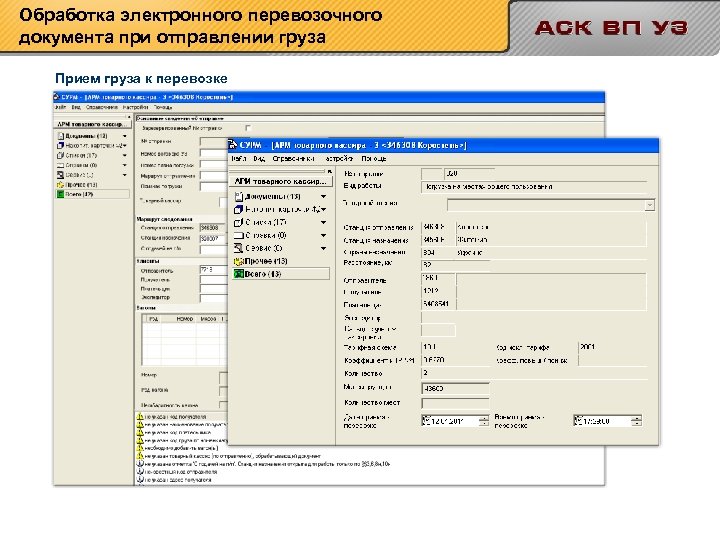
Task: Click the Экспедитор field in back window
Action: 214,298
